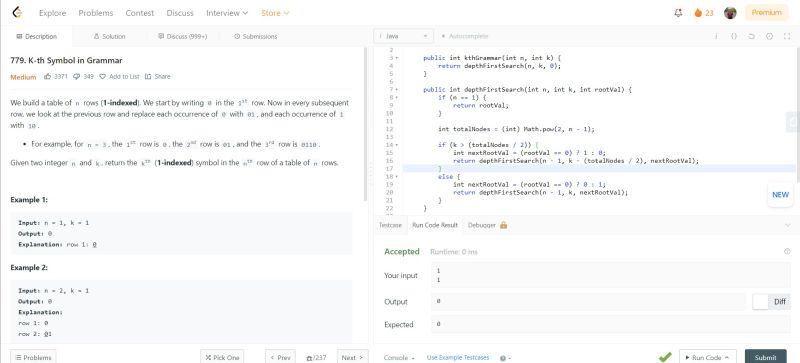Click the Pick One random button
This screenshot has height=363, width=800.
pyautogui.click(x=222, y=357)
